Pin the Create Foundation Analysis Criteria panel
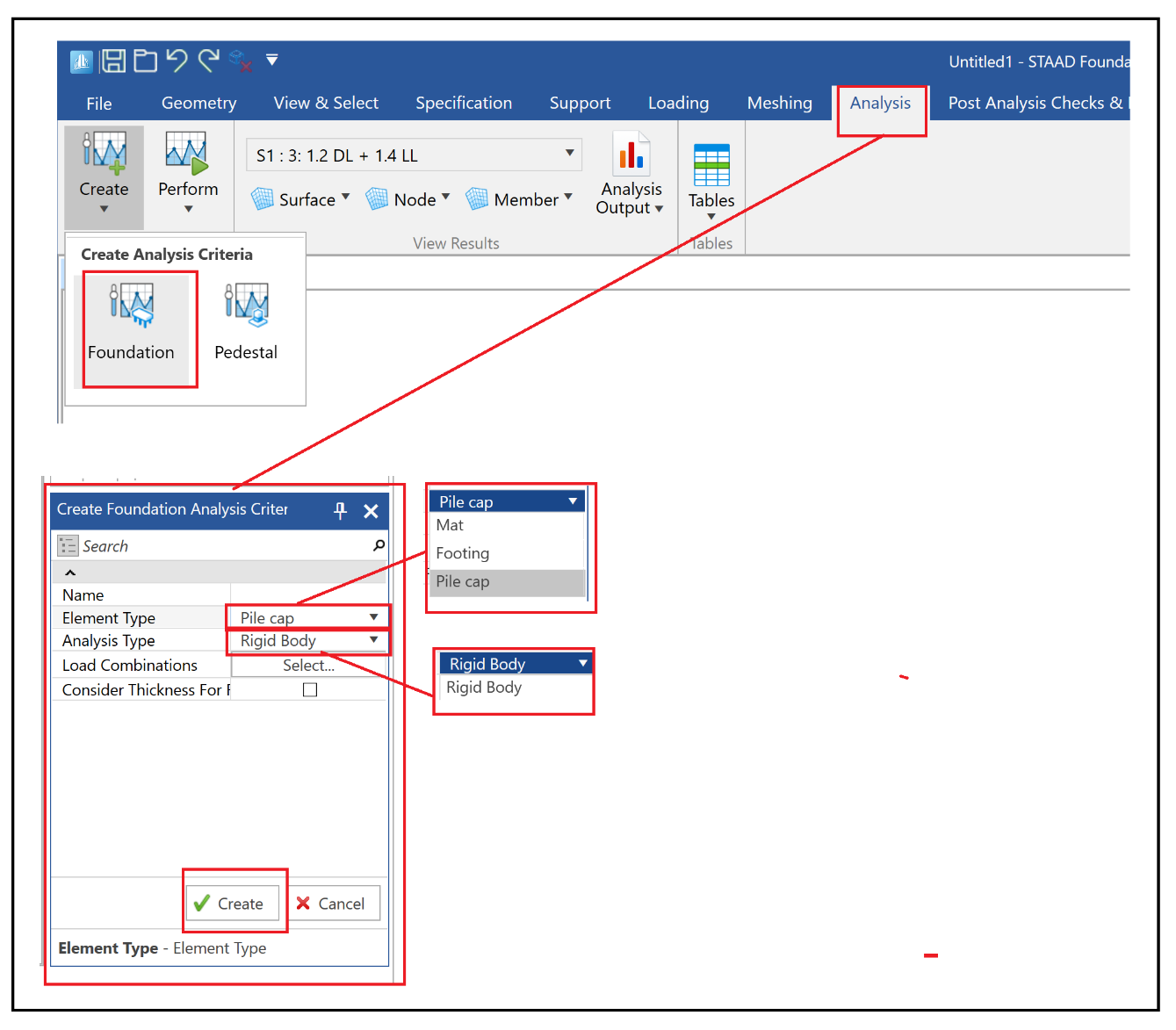 [x=341, y=511]
